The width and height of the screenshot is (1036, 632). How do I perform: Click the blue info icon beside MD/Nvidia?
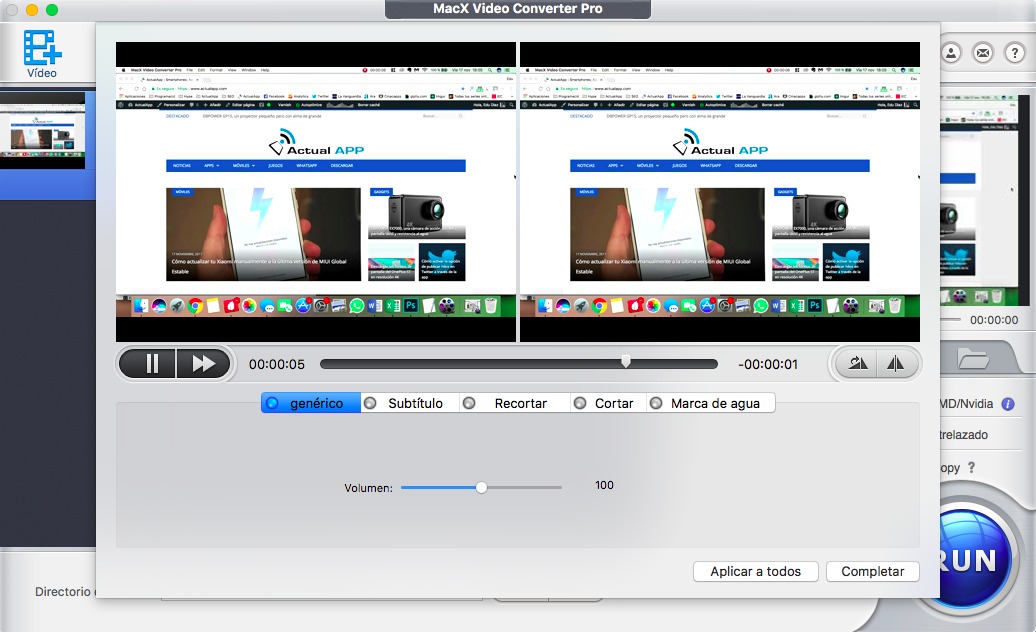(x=1008, y=404)
